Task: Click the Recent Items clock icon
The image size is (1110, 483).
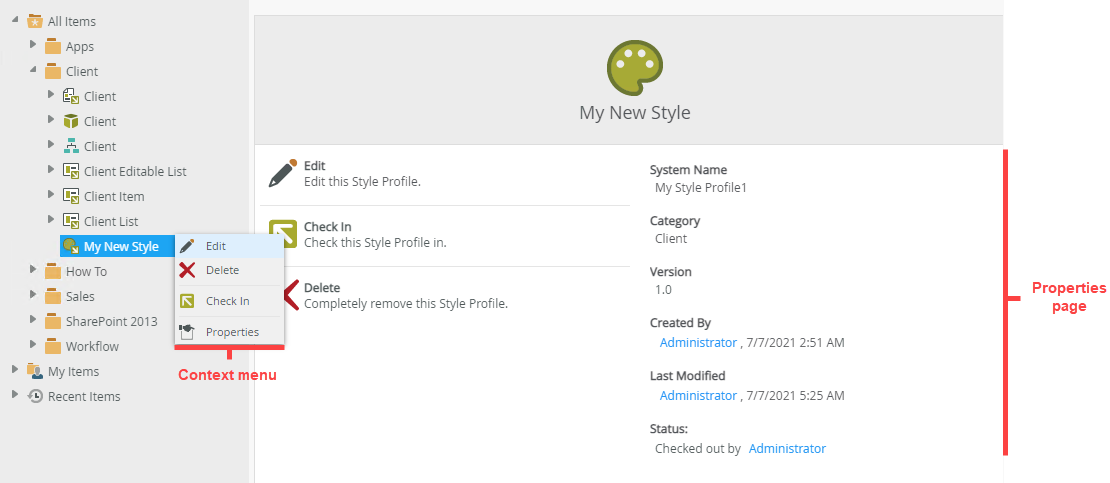Action: point(35,396)
